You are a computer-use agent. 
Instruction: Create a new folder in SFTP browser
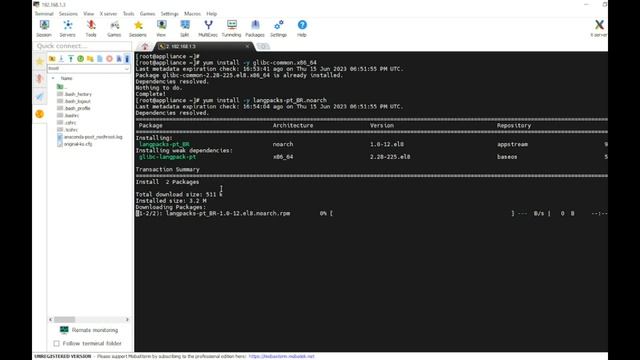[90, 59]
